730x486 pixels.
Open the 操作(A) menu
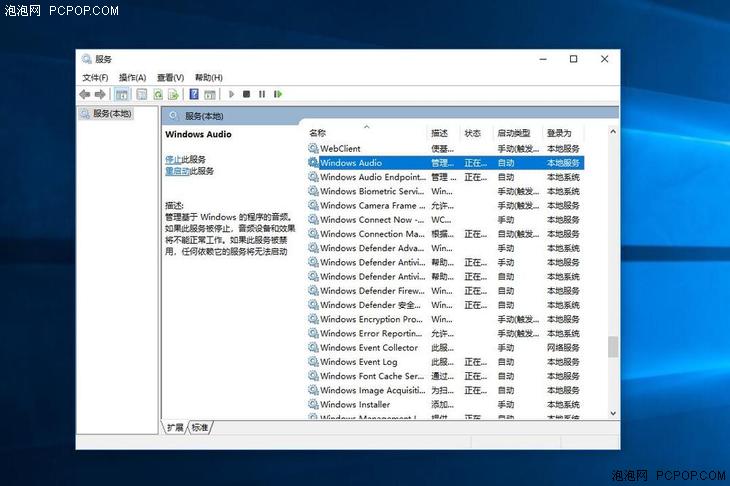(133, 78)
